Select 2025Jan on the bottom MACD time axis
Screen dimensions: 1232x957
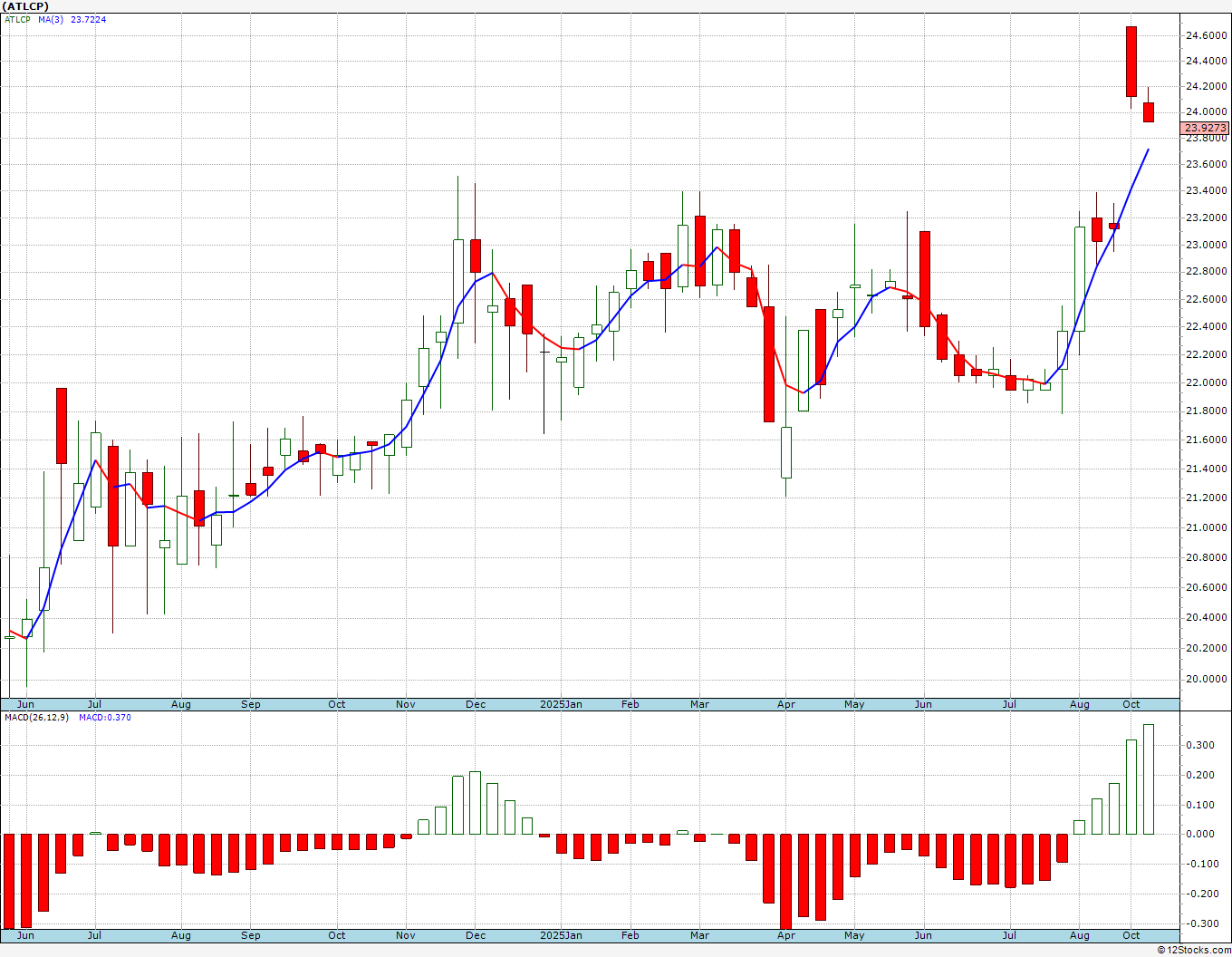pos(562,935)
